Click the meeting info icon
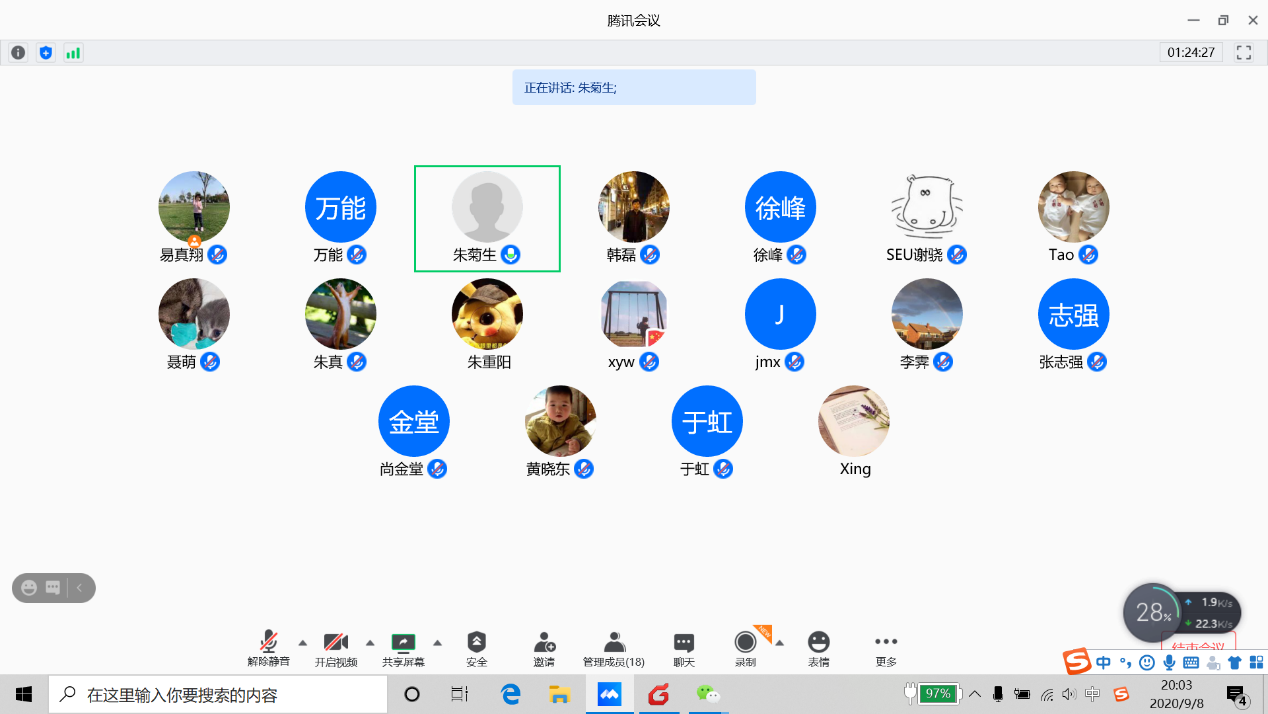 tap(18, 53)
